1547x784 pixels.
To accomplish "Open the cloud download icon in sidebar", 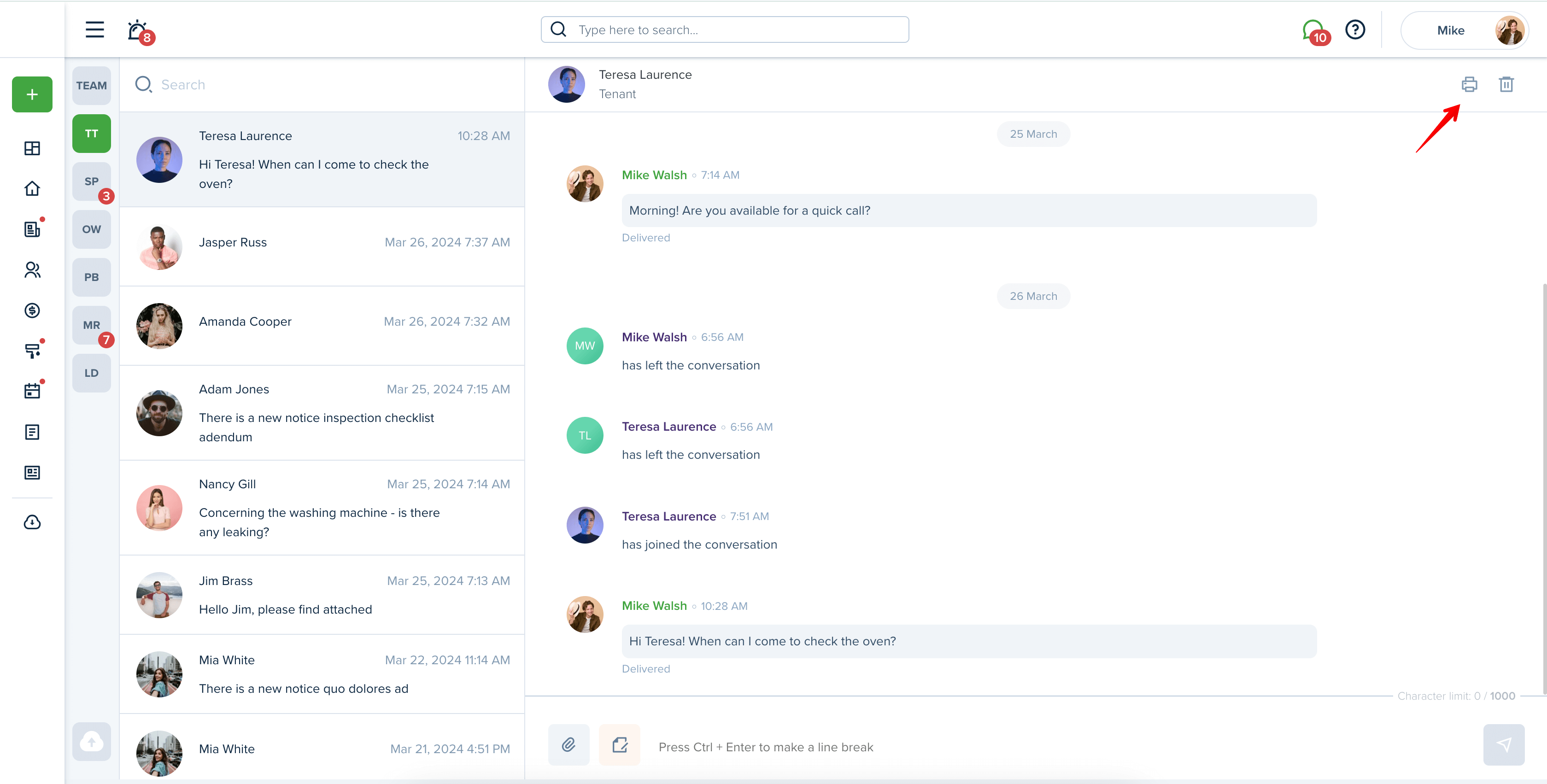I will (32, 522).
